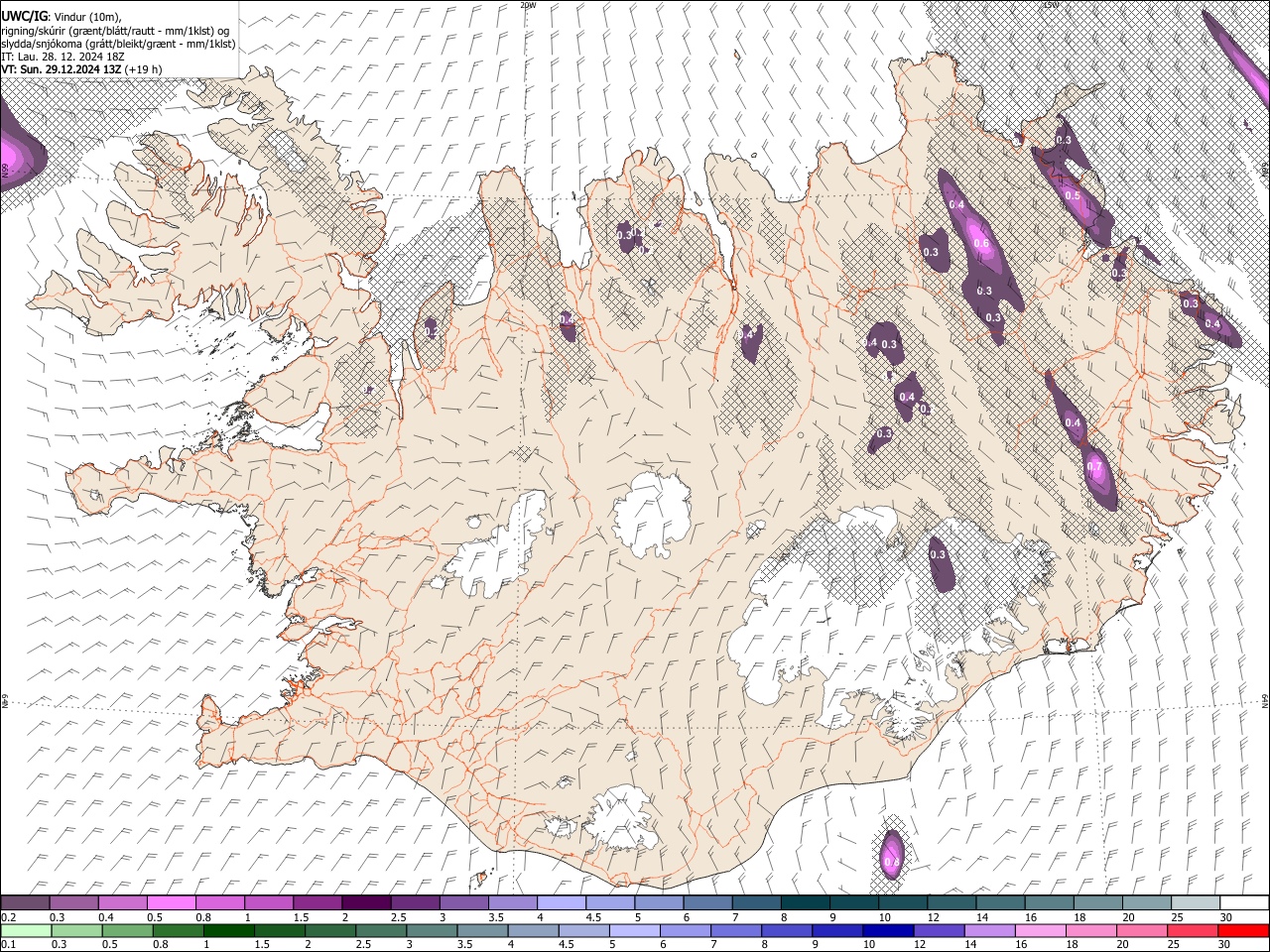Image resolution: width=1270 pixels, height=952 pixels.
Task: Pick the white upper swatch starting at 30
Action: [1244, 902]
